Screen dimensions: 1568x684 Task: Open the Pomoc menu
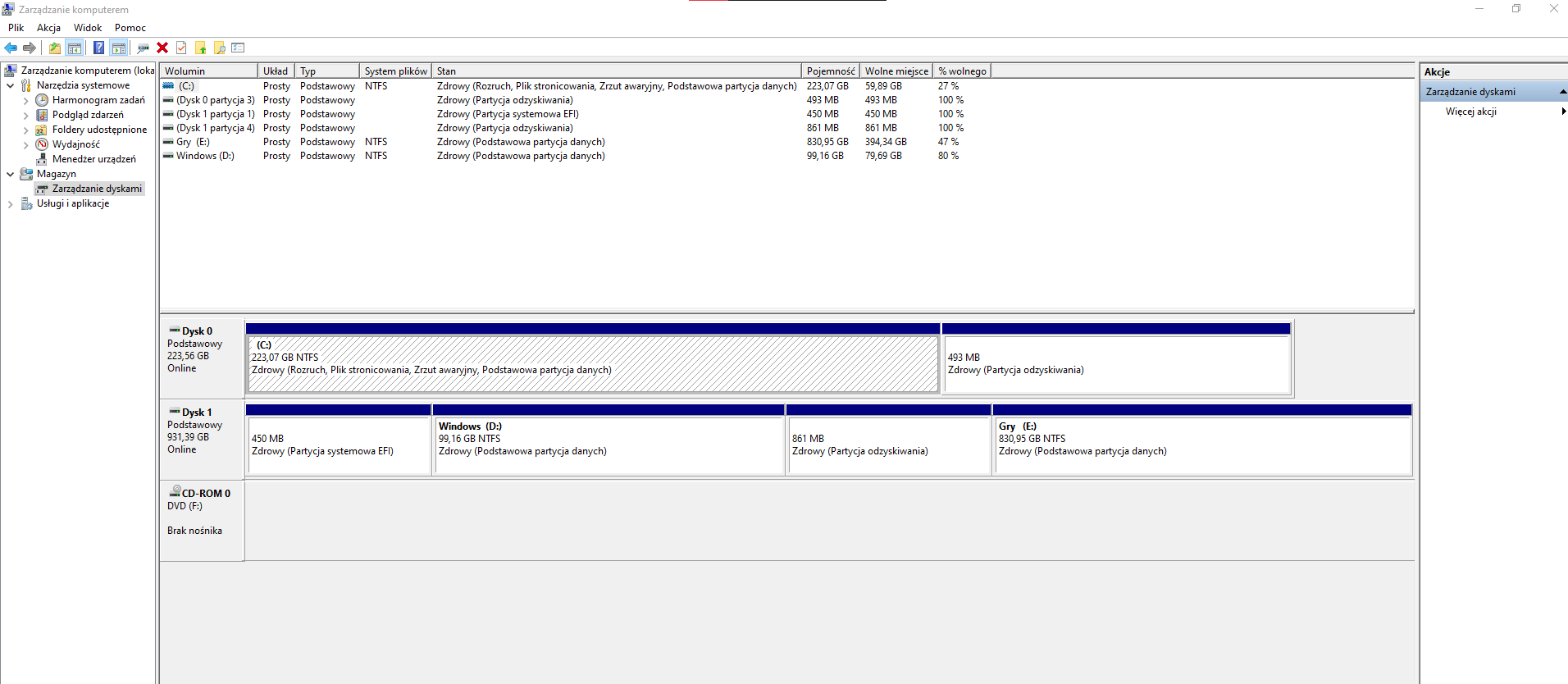pos(130,28)
